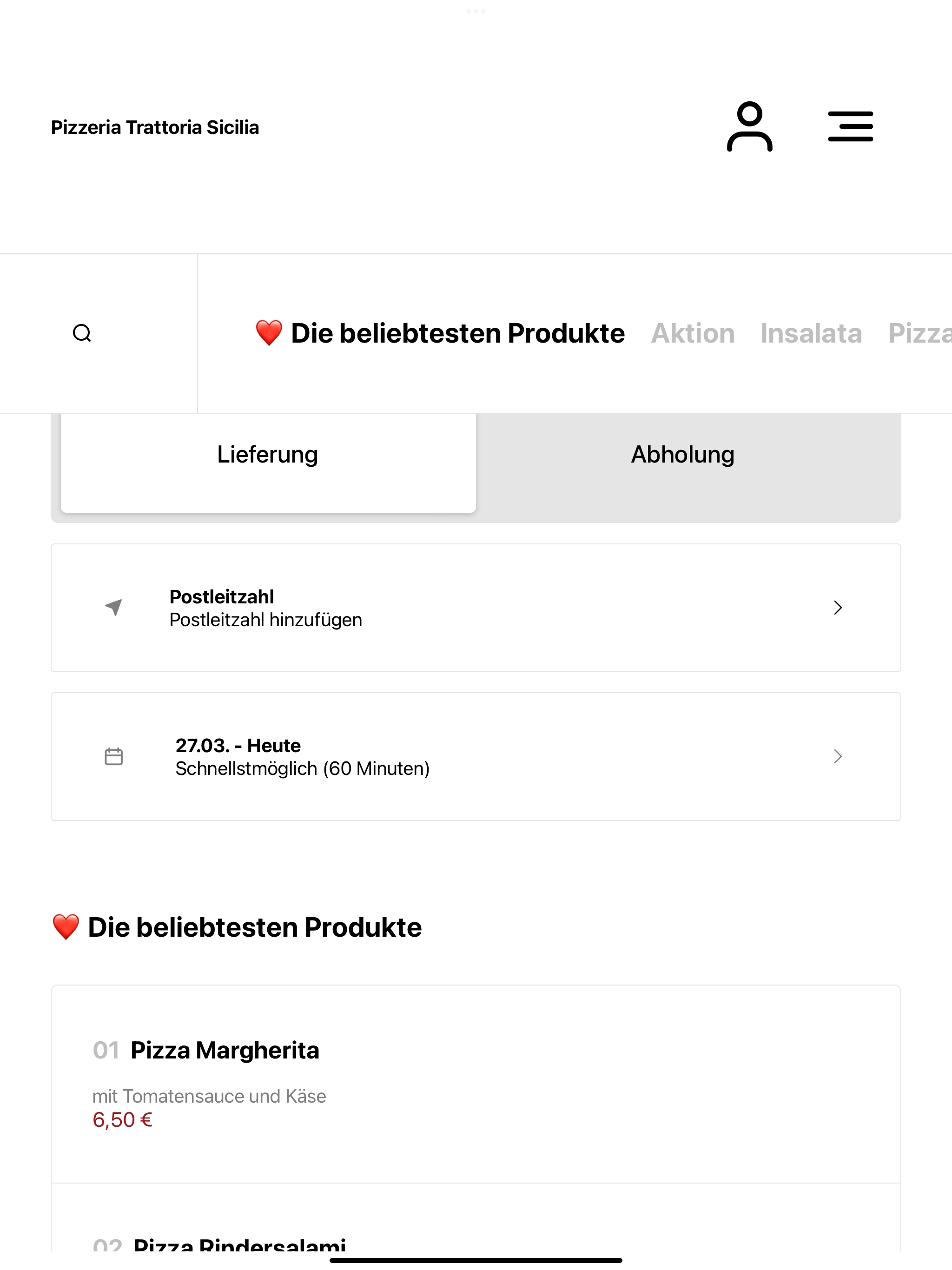The height and width of the screenshot is (1270, 952).
Task: Open the Pizza Margherita product item
Action: (476, 1084)
